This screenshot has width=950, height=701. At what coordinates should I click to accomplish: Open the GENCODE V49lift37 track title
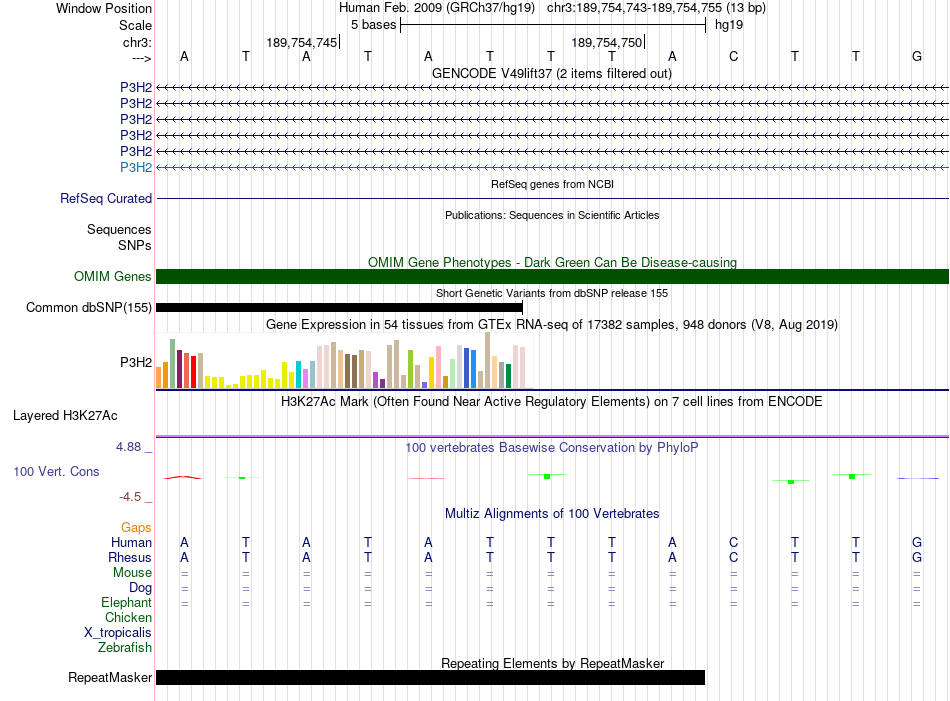pos(551,73)
